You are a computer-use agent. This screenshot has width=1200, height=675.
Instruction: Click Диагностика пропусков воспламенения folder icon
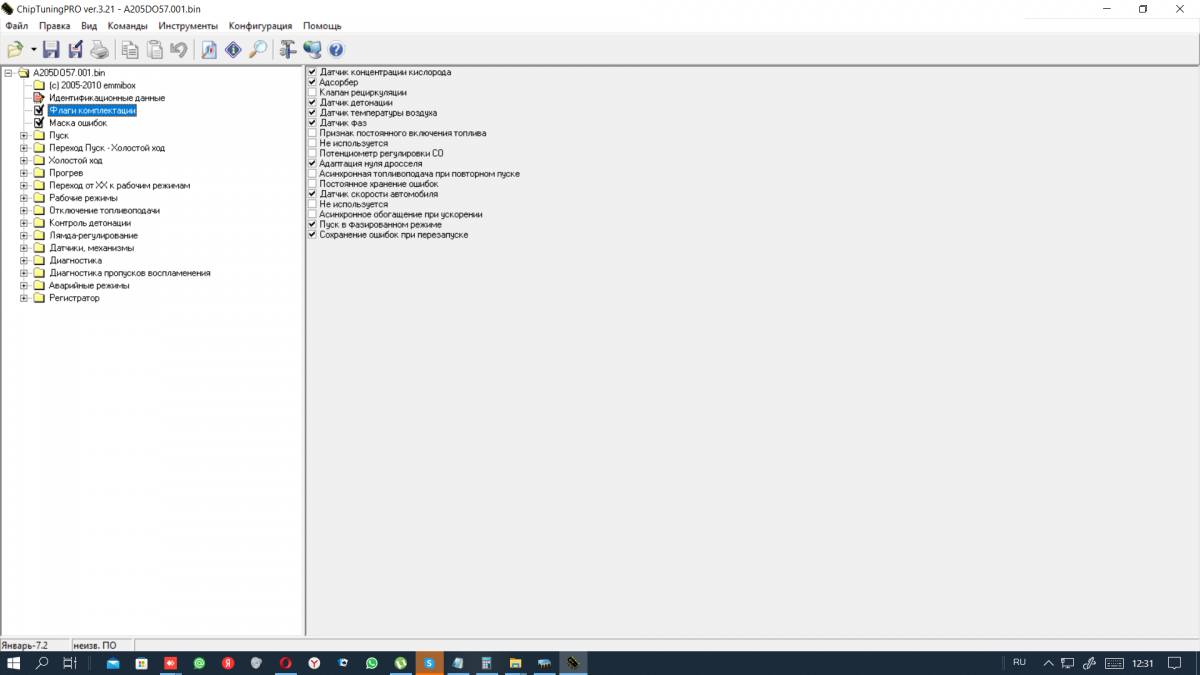(x=39, y=273)
